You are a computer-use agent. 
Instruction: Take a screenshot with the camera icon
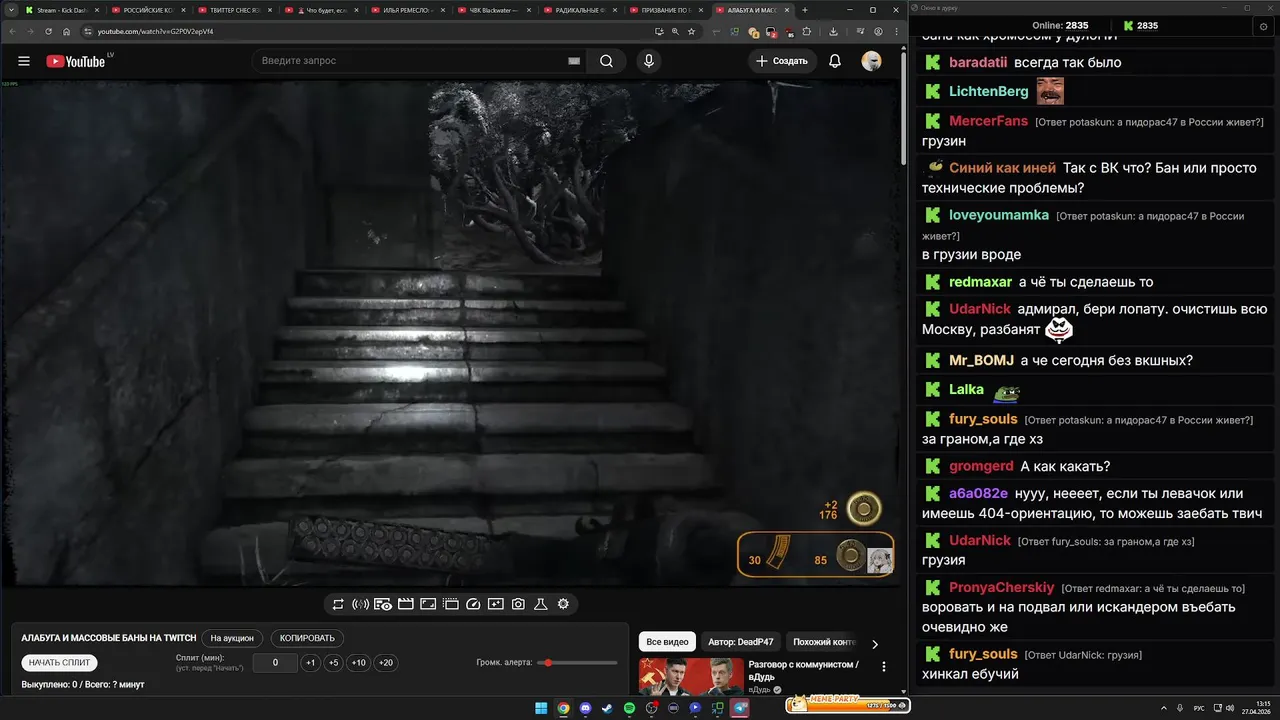coord(518,604)
